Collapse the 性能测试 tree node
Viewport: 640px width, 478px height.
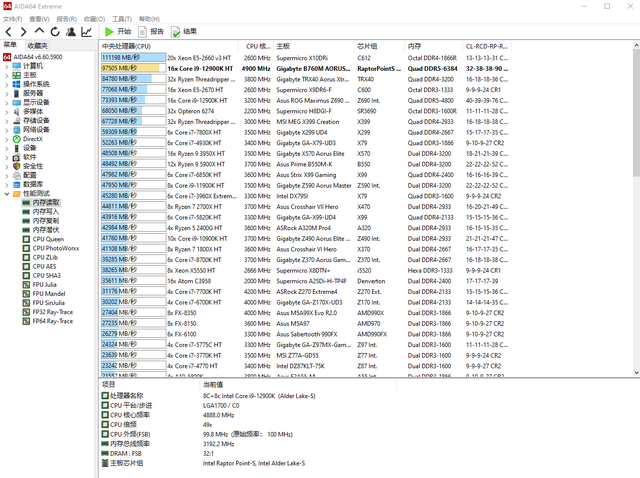coord(7,193)
